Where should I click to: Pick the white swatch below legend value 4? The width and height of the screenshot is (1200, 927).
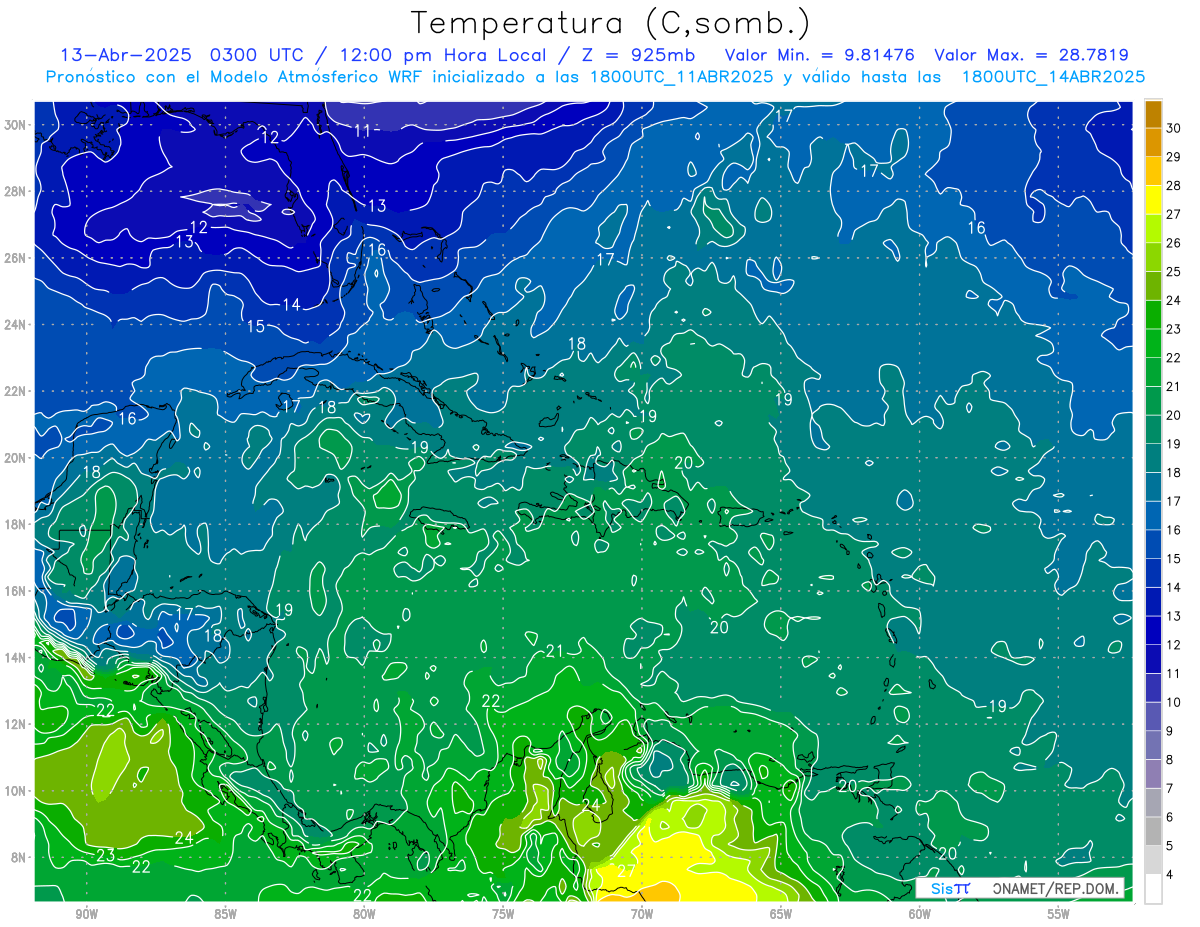click(1153, 889)
